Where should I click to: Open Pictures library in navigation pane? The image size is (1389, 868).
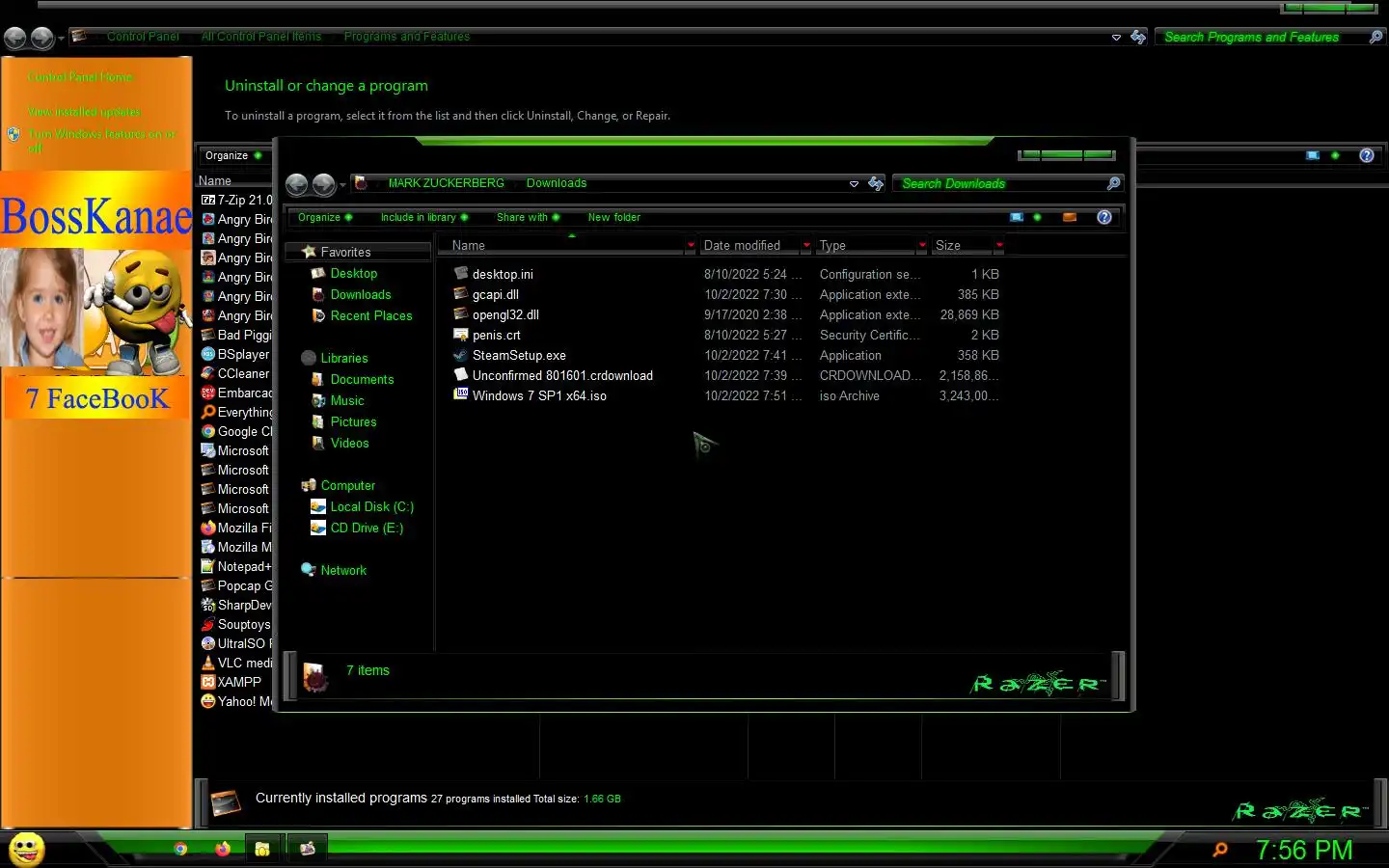[353, 421]
